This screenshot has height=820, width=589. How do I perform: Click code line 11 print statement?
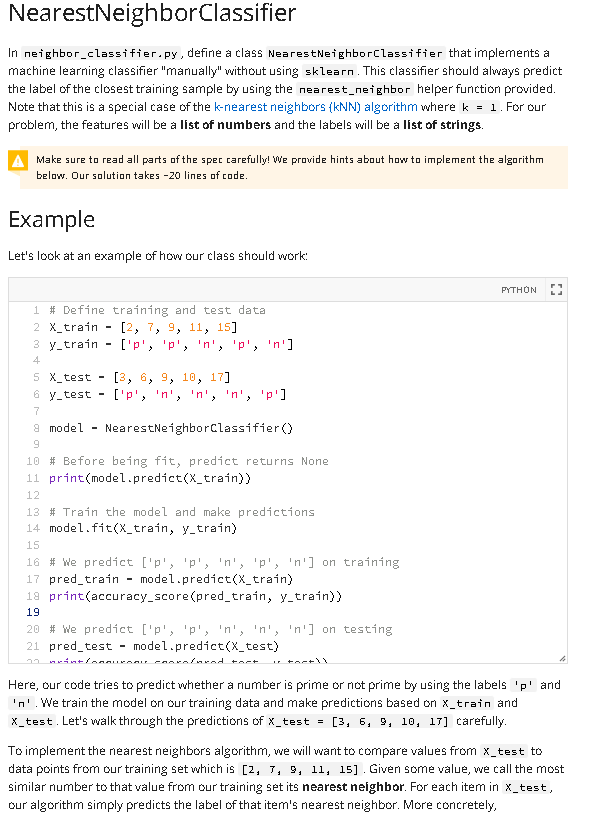click(150, 478)
